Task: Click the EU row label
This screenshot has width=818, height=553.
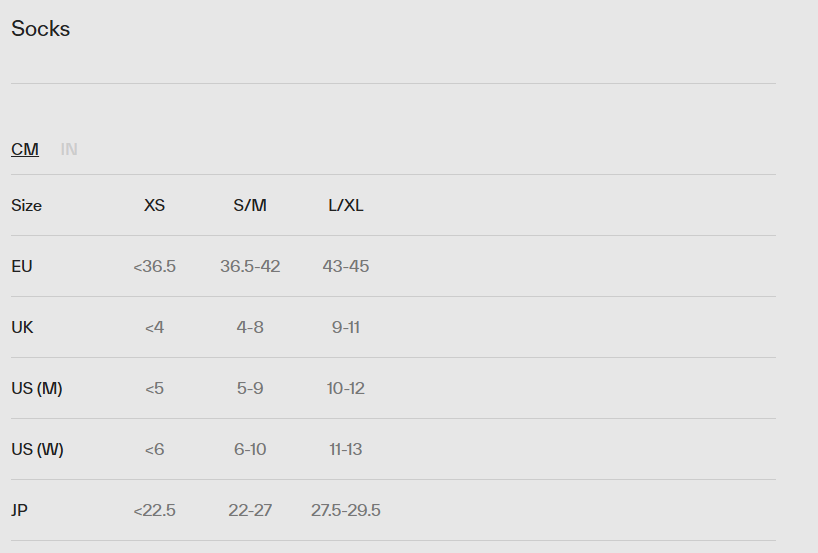Action: [22, 266]
